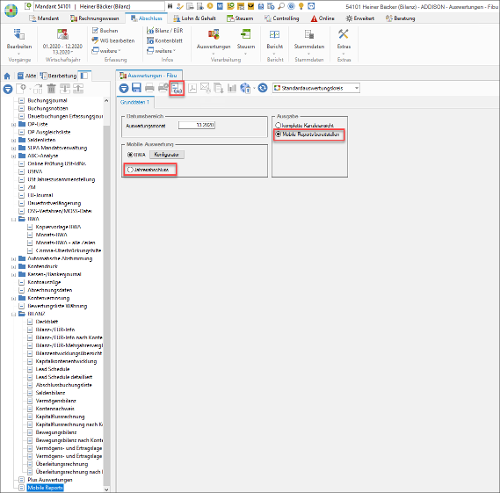The width and height of the screenshot is (500, 493).
Task: Click the printer icon in Auswertungen toolbar
Action: click(150, 88)
